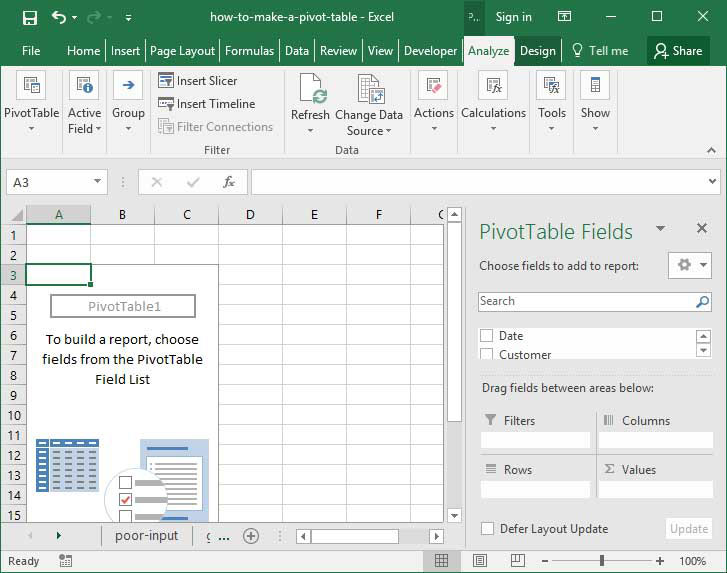727x573 pixels.
Task: Open the Tools ribbon group
Action: point(551,103)
